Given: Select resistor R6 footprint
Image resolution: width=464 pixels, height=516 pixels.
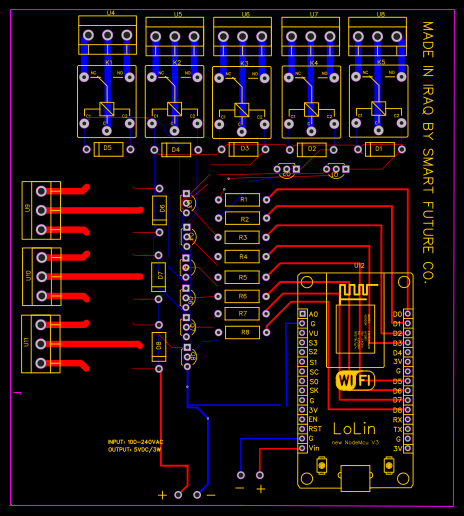Looking at the screenshot, I should point(242,296).
